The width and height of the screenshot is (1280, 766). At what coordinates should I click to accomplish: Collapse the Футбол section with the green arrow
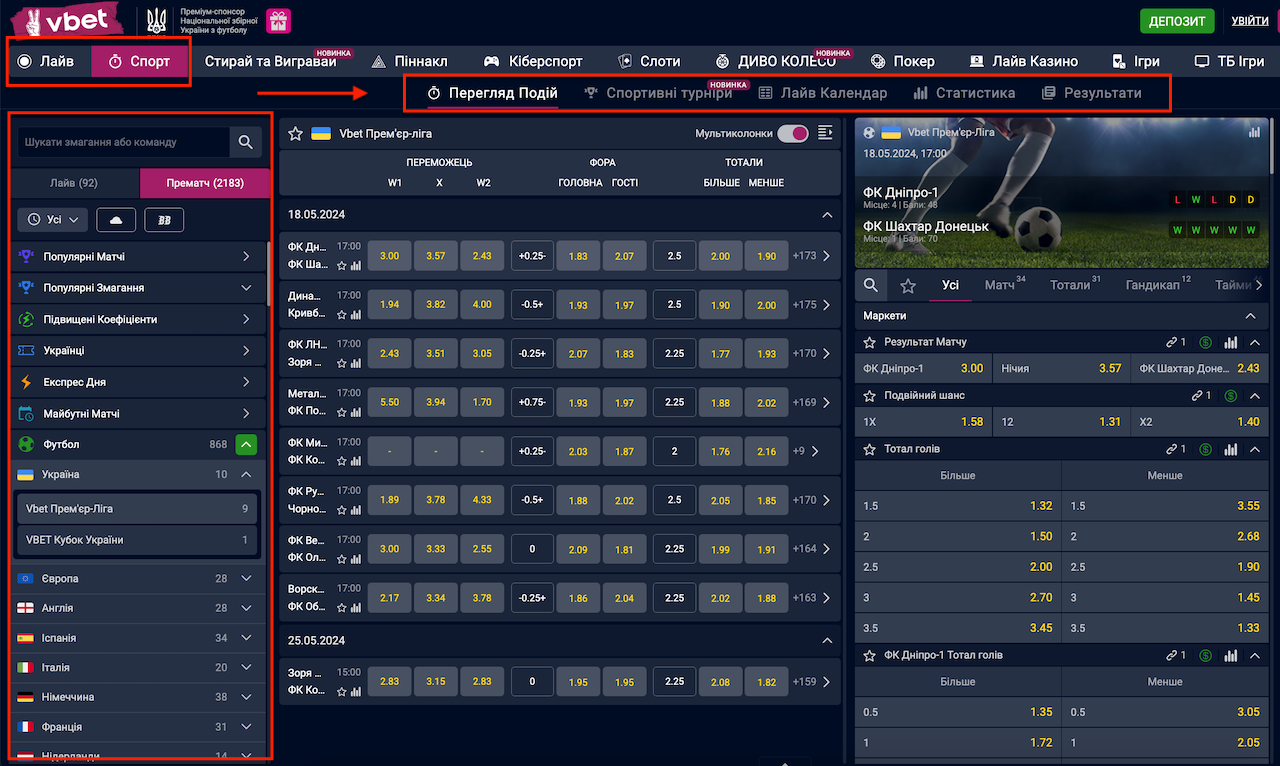(x=246, y=445)
